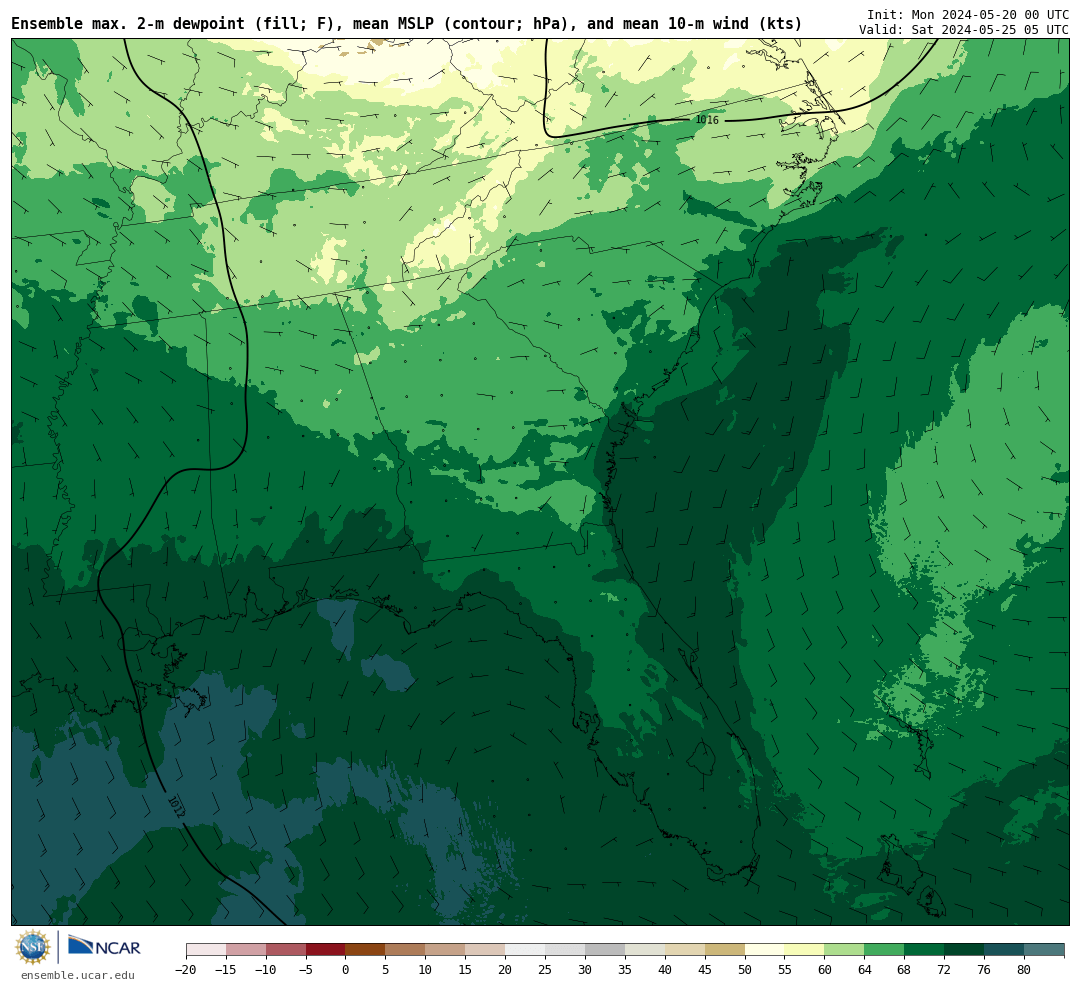Click the light green 60 to 64 swatch
The width and height of the screenshot is (1080, 988).
tap(845, 950)
